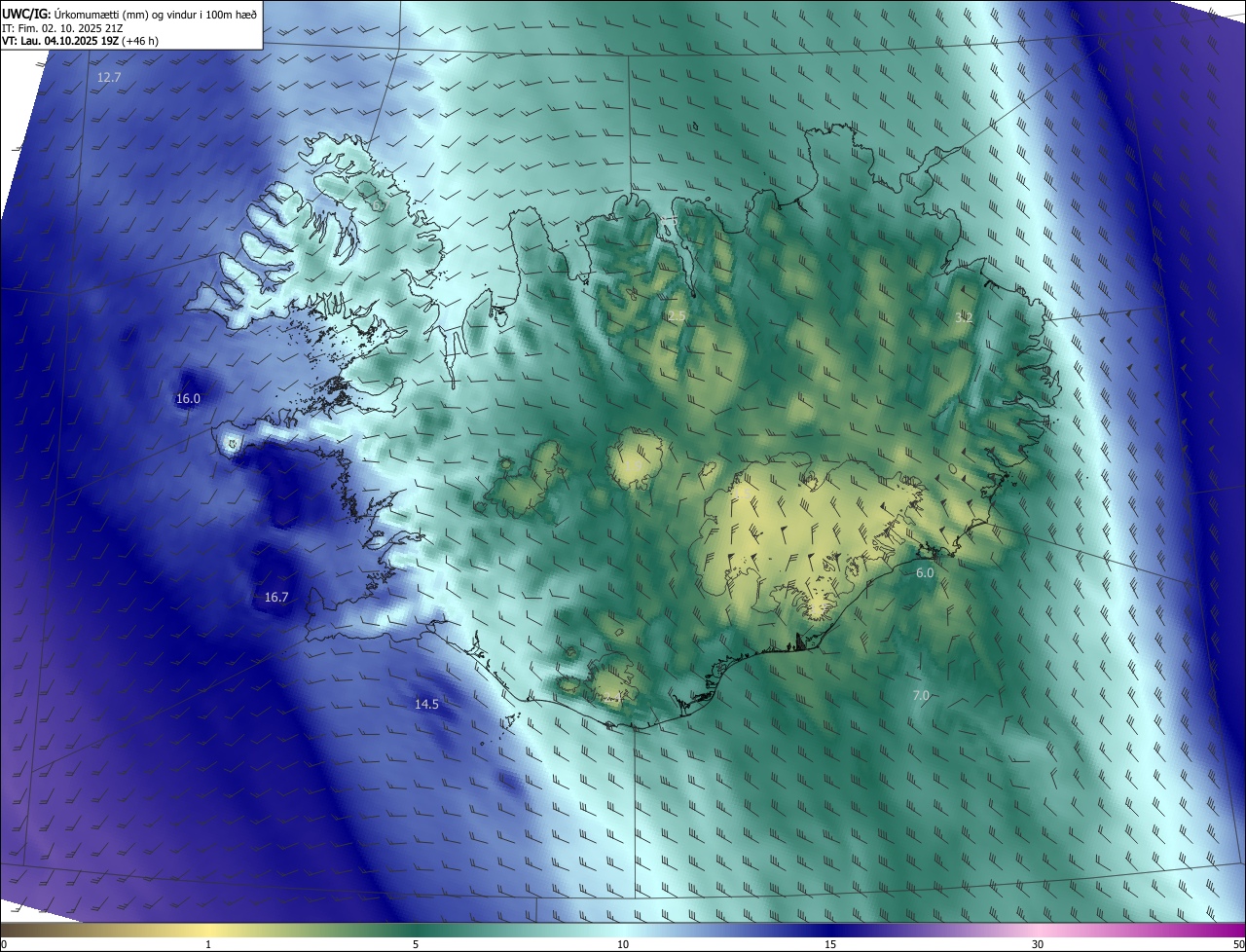Click the 0 tick on the color scale
Viewport: 1246px width, 952px height.
tap(4, 945)
